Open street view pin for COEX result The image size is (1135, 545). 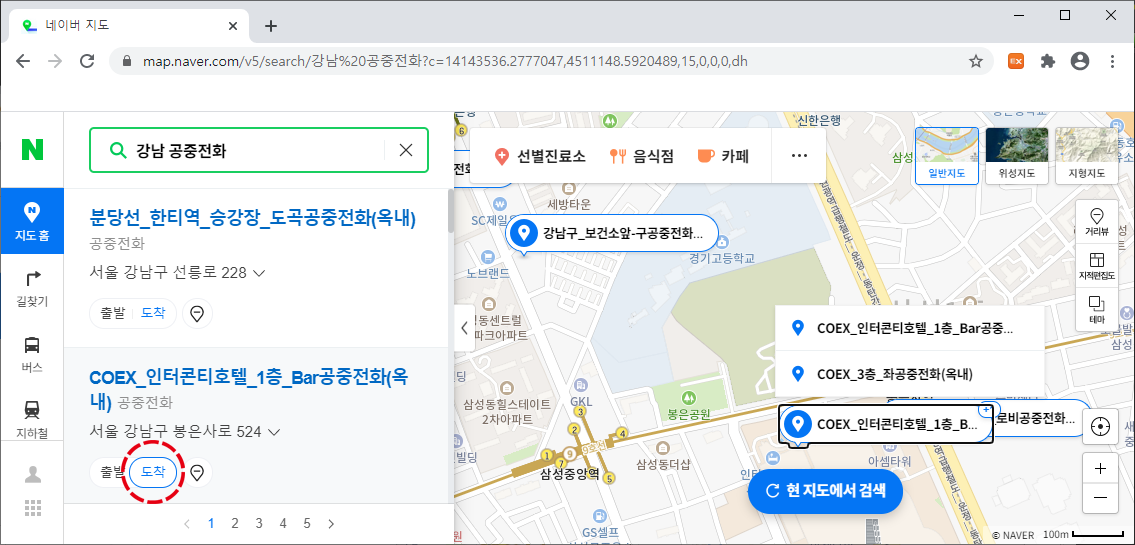point(197,473)
